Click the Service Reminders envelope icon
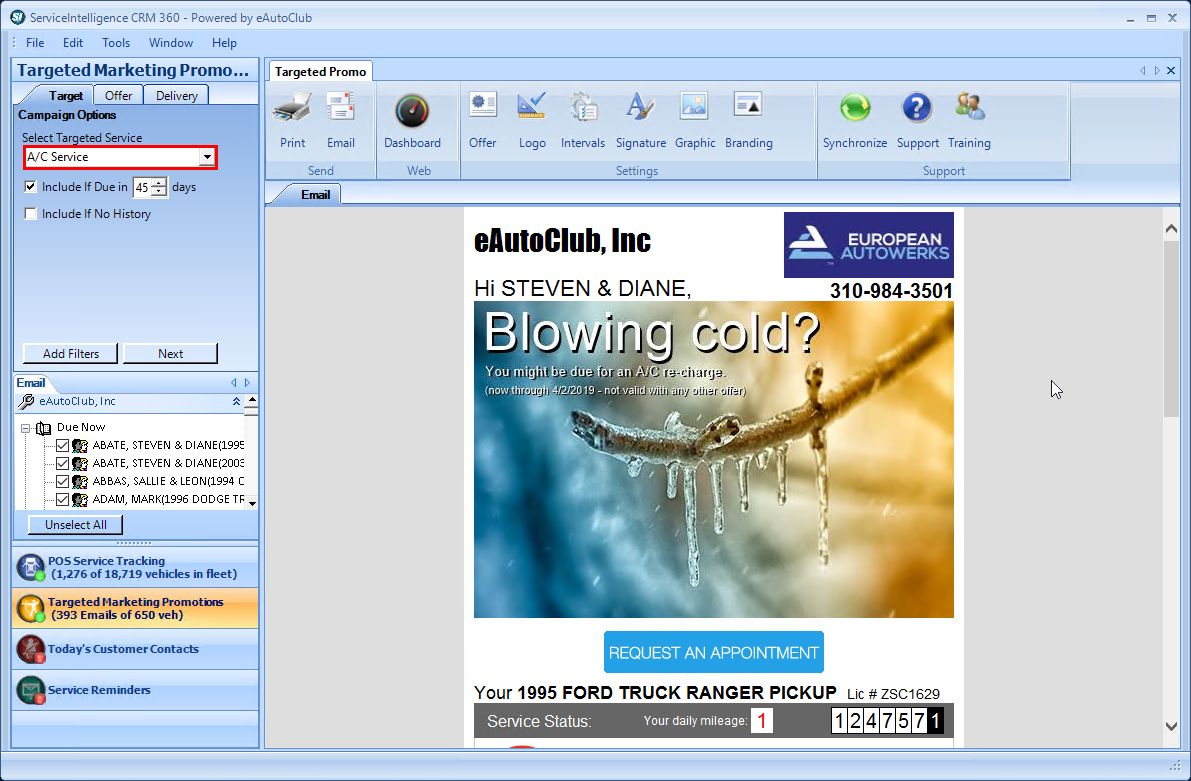1191x781 pixels. pos(31,691)
